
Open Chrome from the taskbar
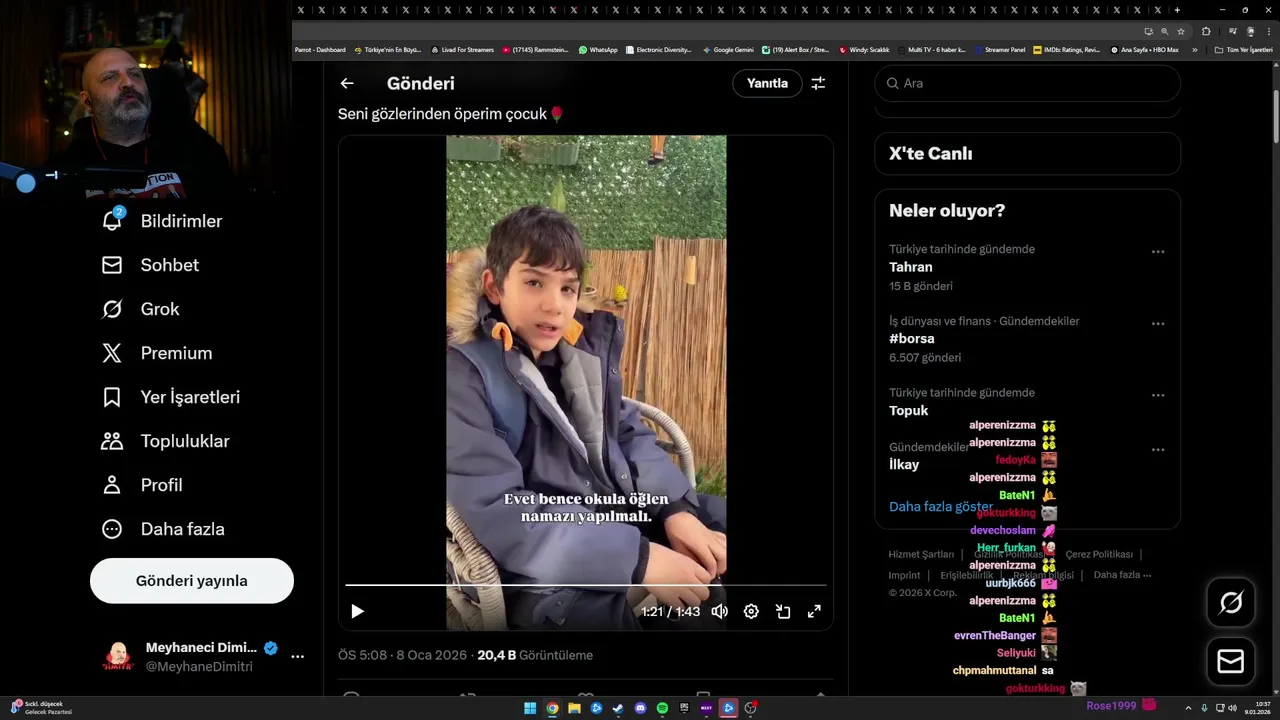click(x=552, y=708)
